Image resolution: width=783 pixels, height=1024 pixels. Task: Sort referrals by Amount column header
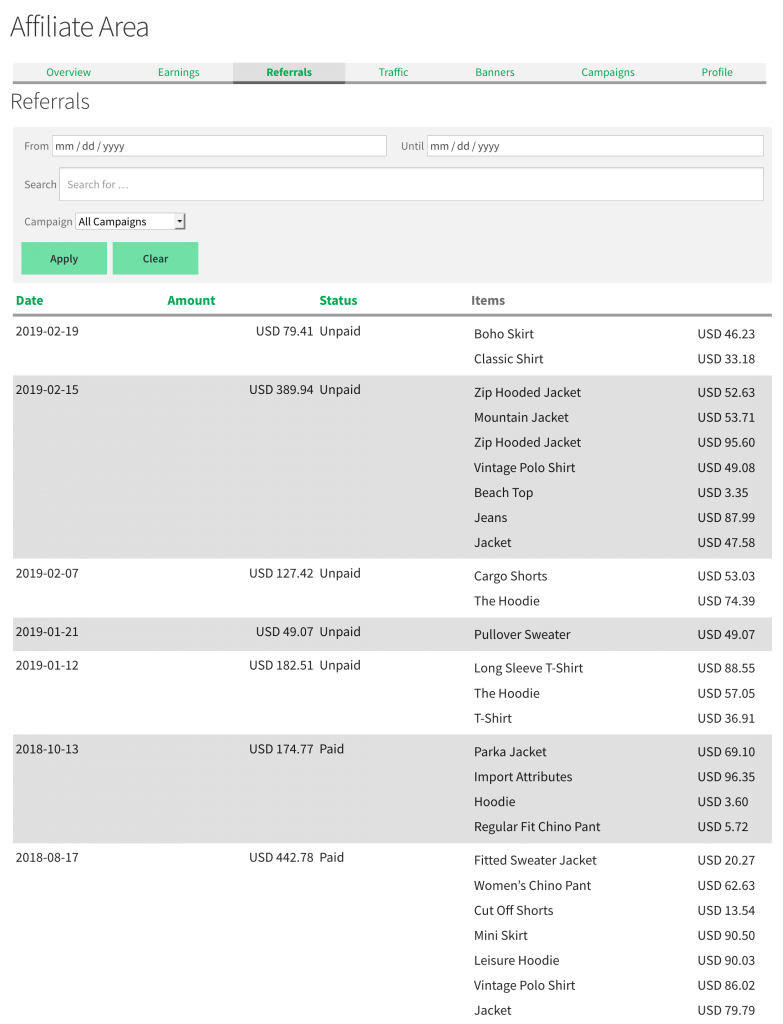[x=191, y=300]
